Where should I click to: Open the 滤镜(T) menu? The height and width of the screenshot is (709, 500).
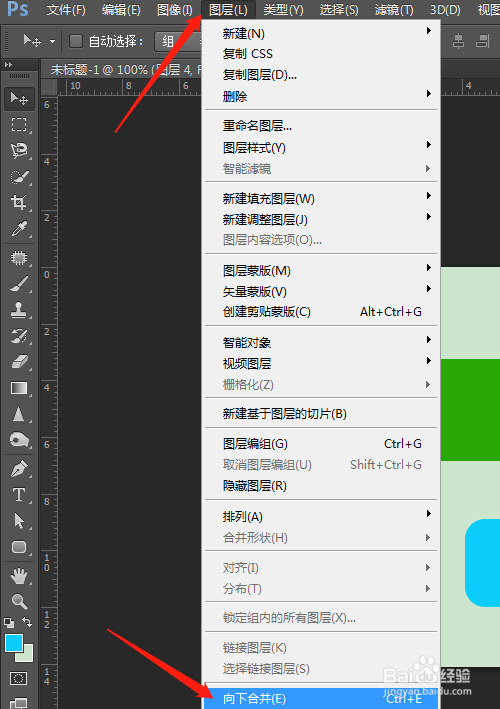point(394,9)
